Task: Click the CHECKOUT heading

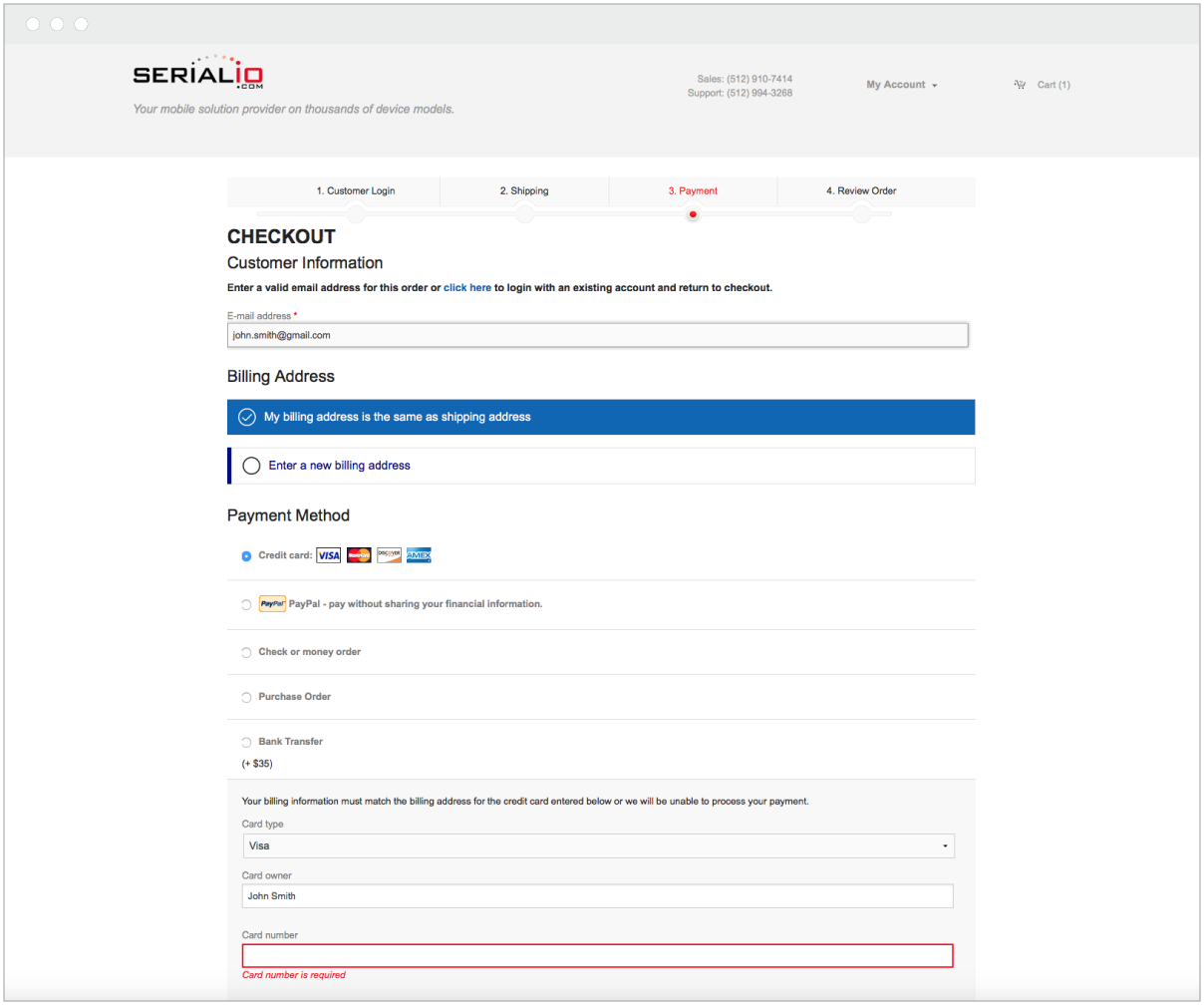Action: pos(281,236)
